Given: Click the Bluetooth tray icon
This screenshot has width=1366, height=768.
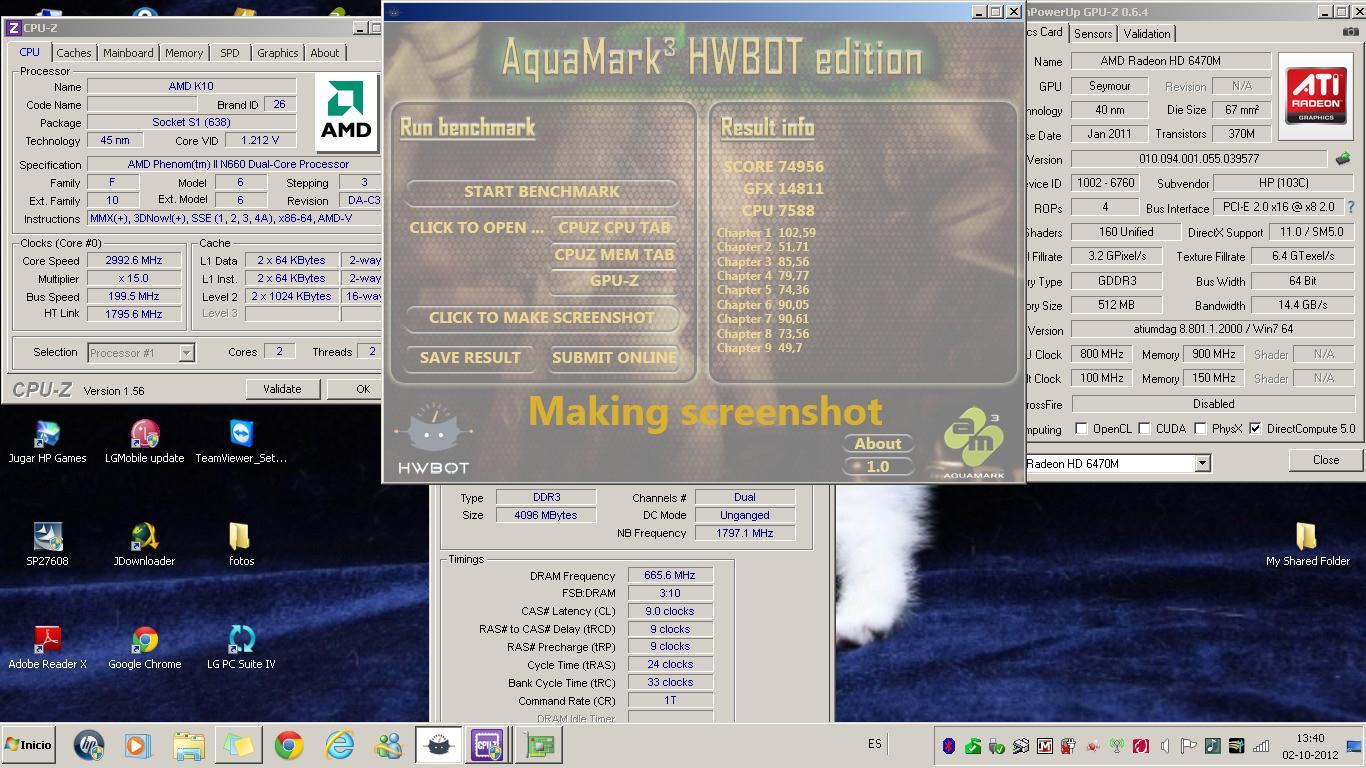Looking at the screenshot, I should [949, 746].
